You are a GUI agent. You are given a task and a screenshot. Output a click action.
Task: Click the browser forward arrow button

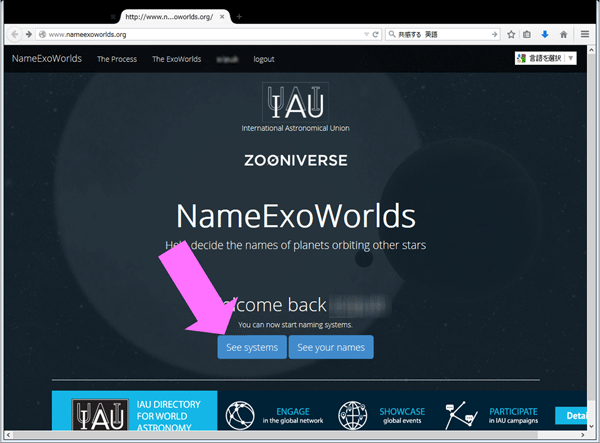pyautogui.click(x=29, y=34)
